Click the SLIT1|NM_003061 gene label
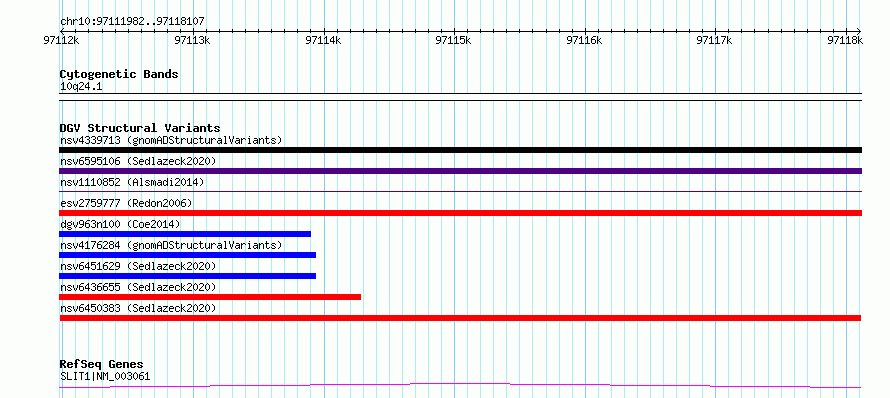 click(105, 376)
